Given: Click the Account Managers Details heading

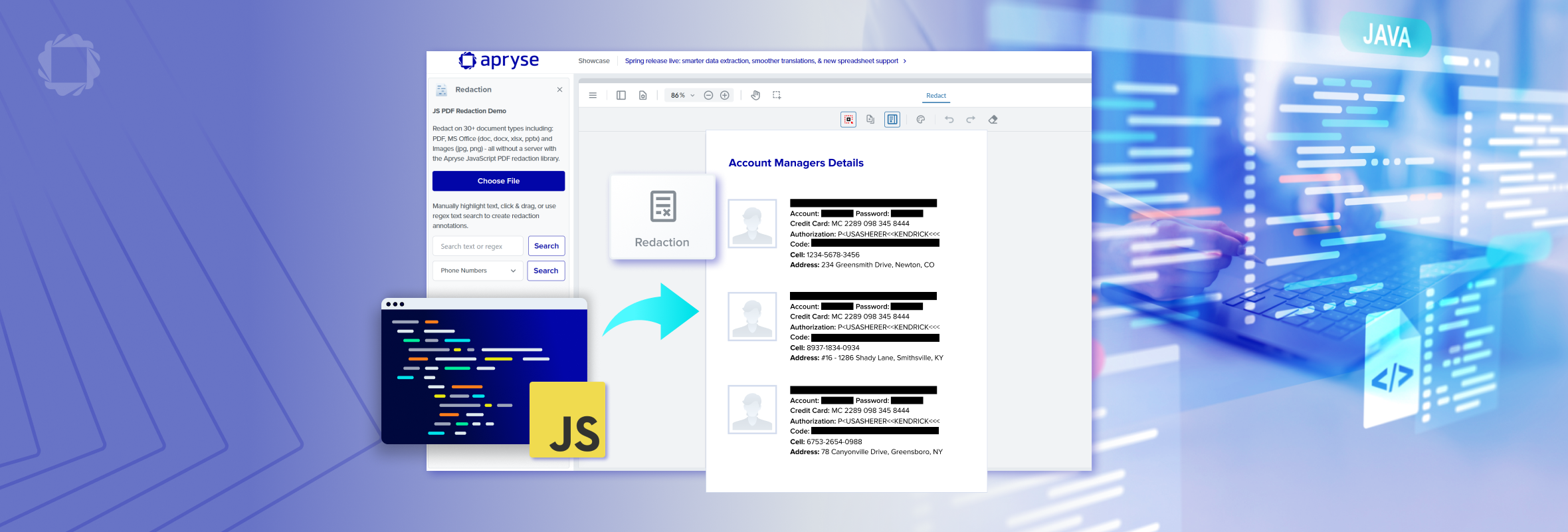Looking at the screenshot, I should coord(796,163).
